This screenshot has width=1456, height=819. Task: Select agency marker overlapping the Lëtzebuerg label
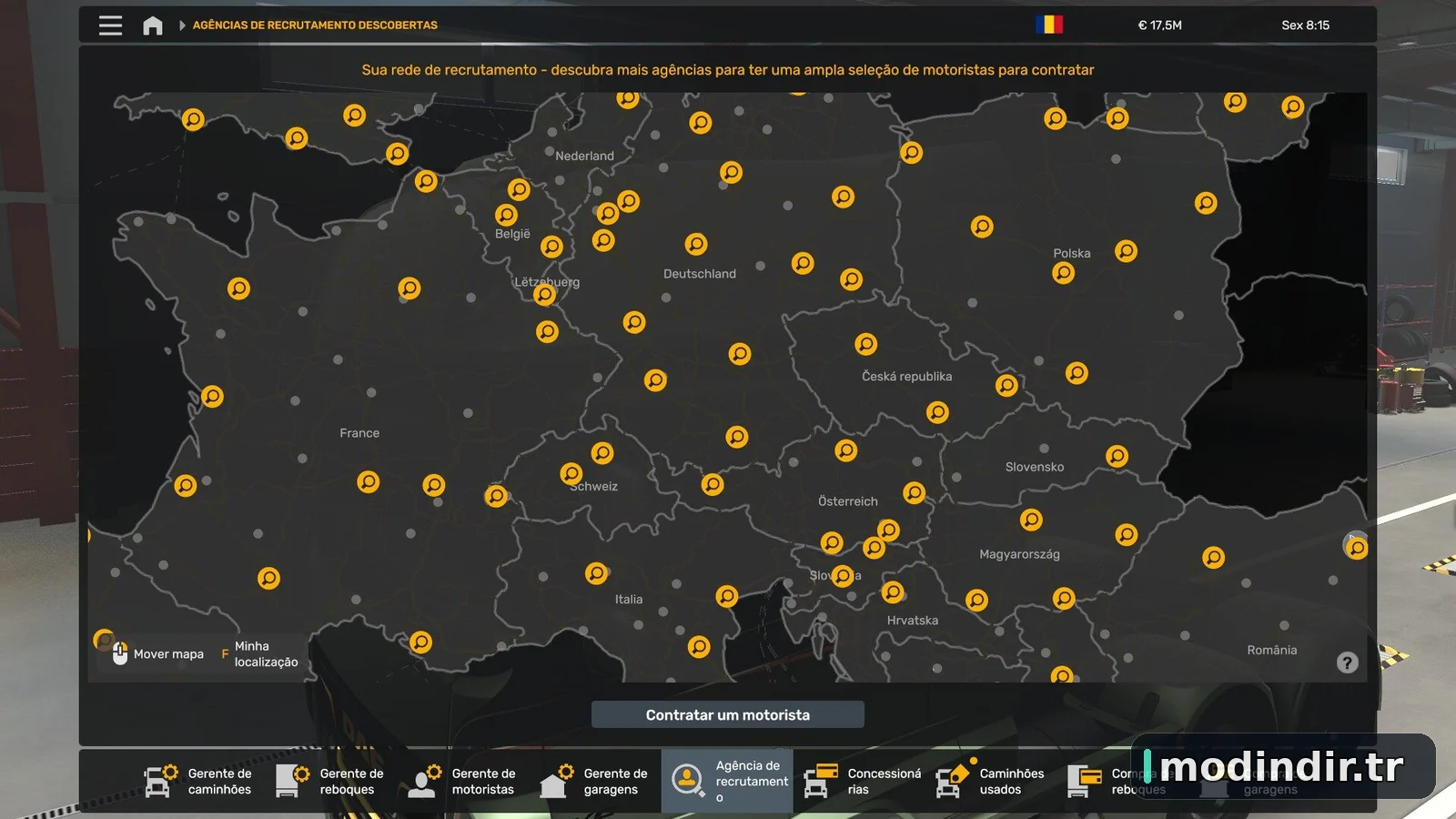pyautogui.click(x=545, y=295)
